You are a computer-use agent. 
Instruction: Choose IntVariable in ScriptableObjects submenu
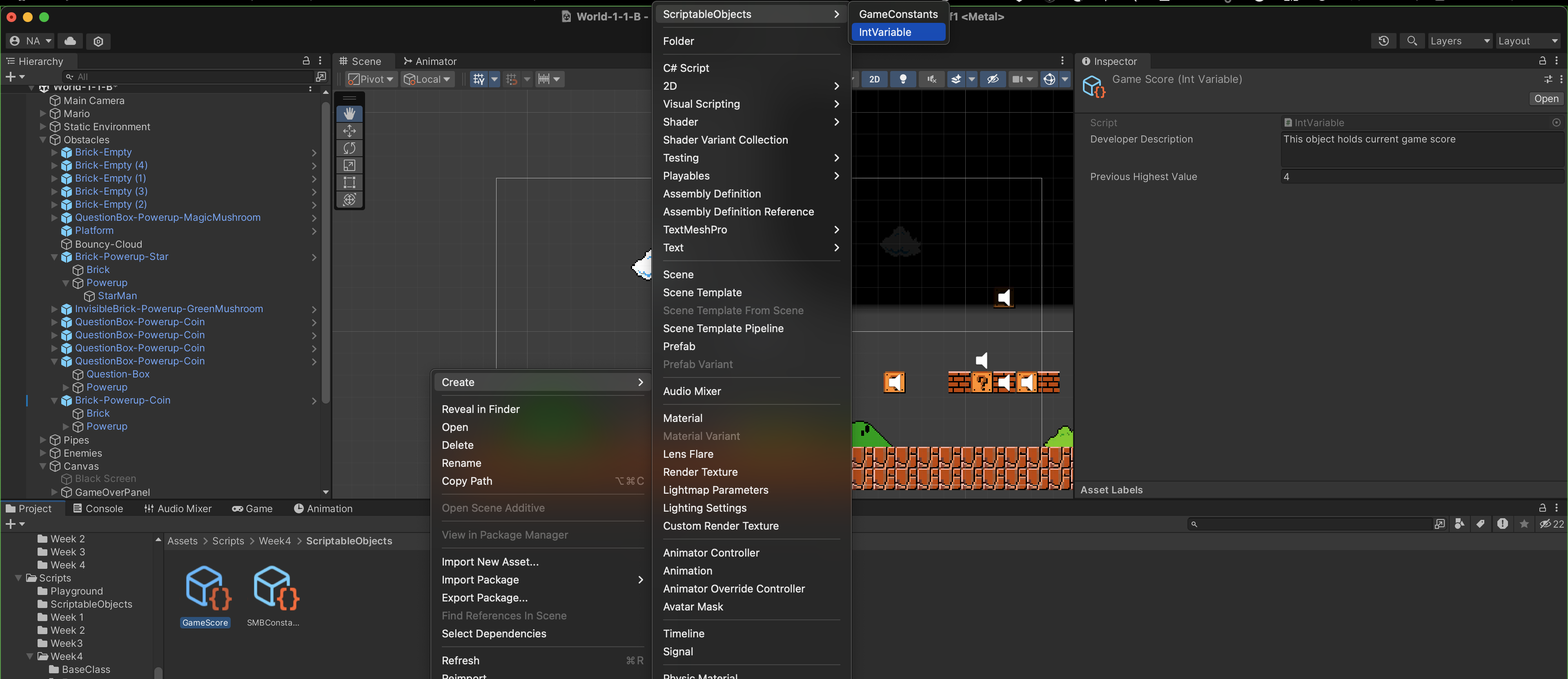898,32
